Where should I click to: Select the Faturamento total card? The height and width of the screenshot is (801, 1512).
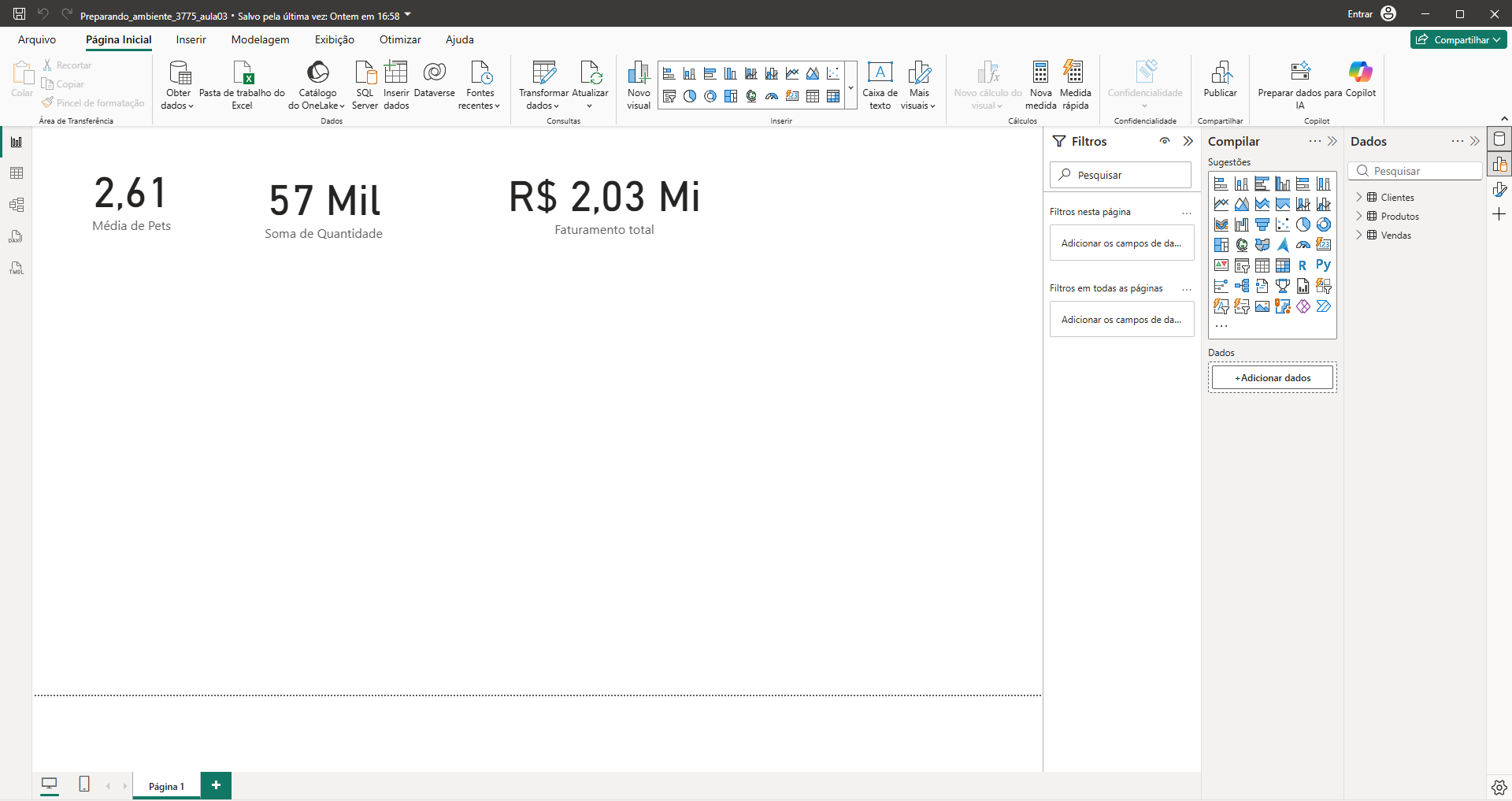point(604,206)
